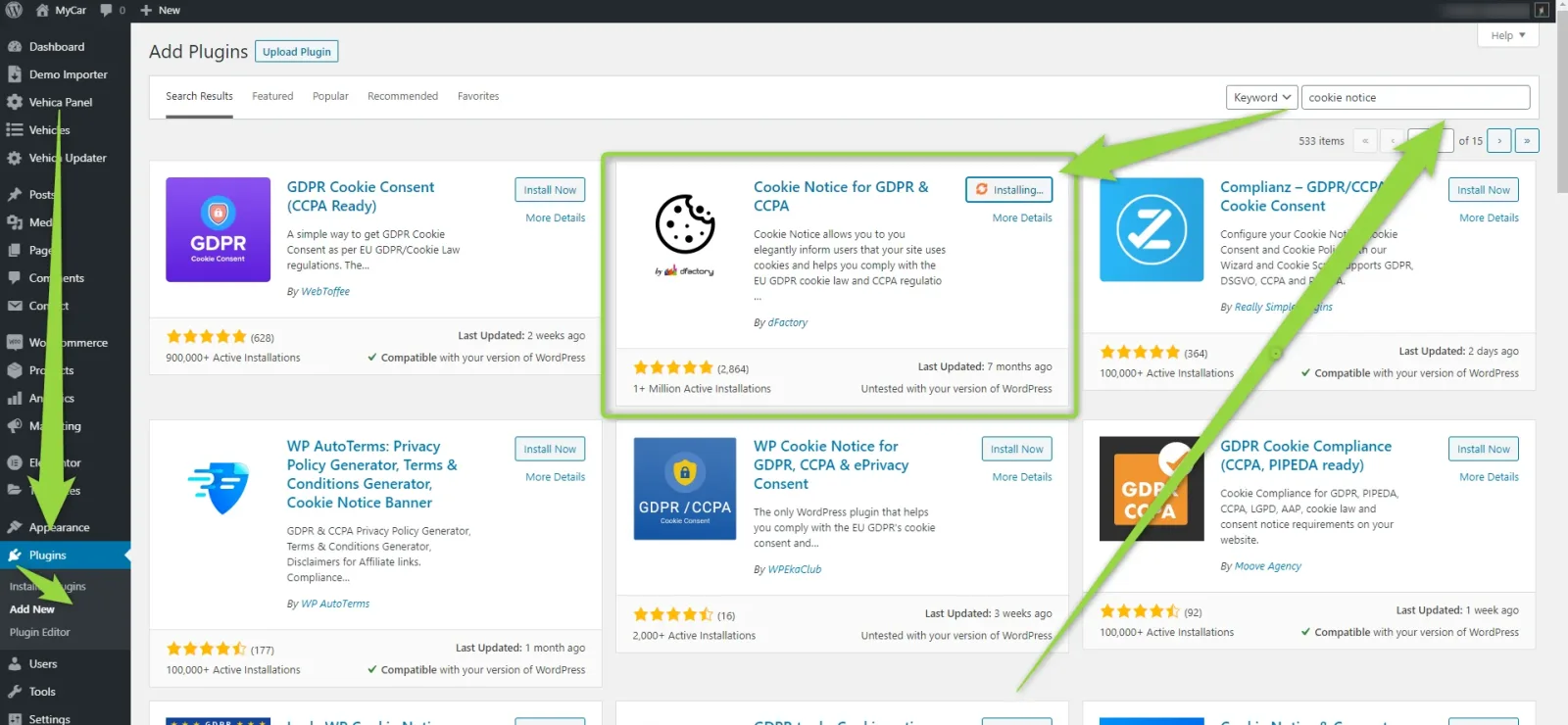Click the Marketing megaphone sidebar icon
The height and width of the screenshot is (725, 1568).
coord(14,426)
